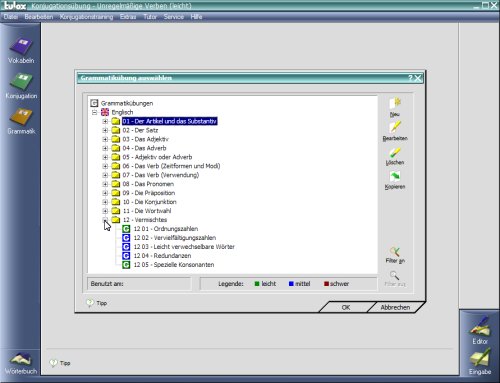Open the Vokabeln trainer in the sidebar
Image resolution: width=500 pixels, height=383 pixels.
pyautogui.click(x=21, y=50)
